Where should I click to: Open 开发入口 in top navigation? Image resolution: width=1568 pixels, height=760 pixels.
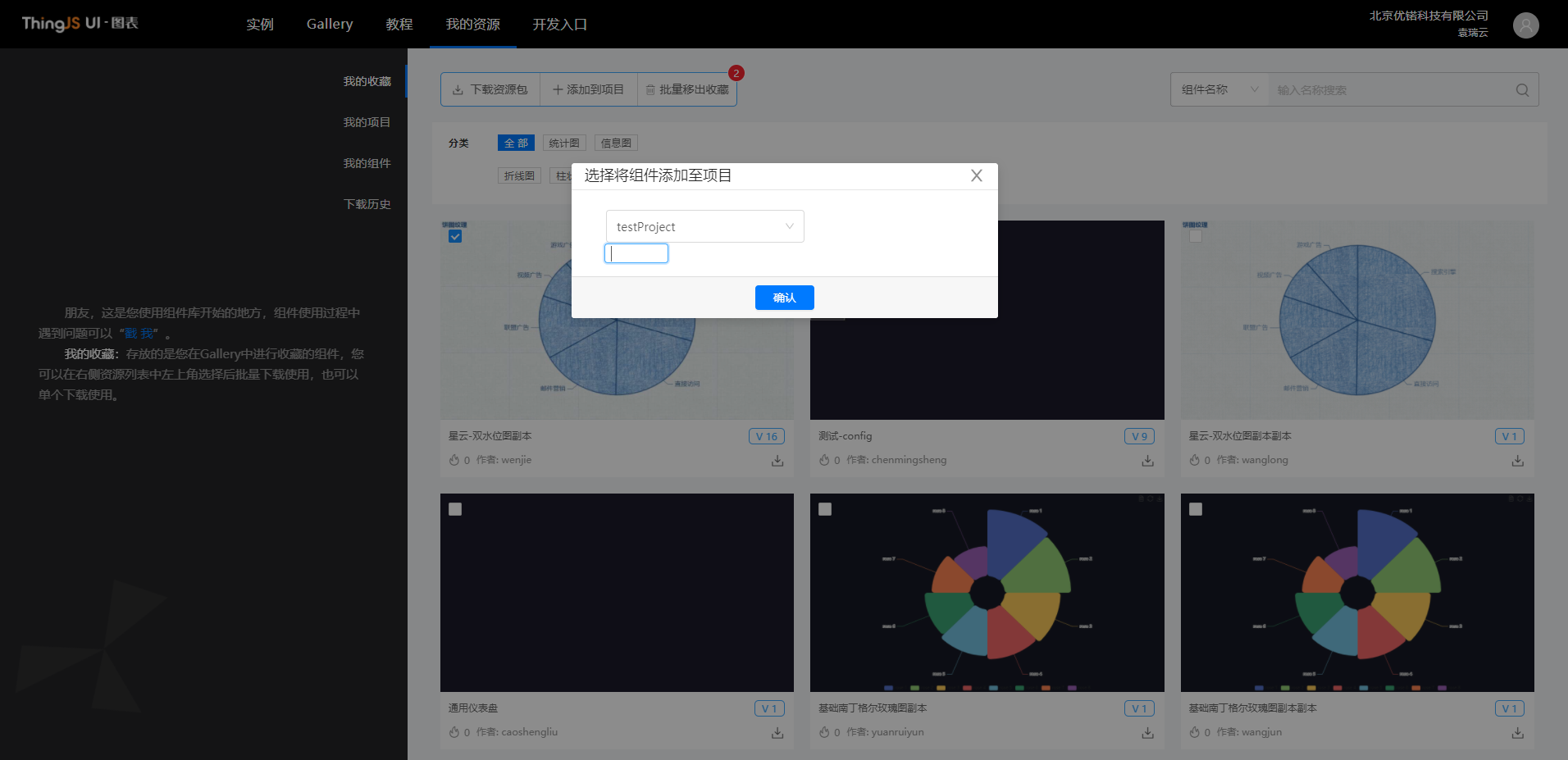[x=560, y=25]
